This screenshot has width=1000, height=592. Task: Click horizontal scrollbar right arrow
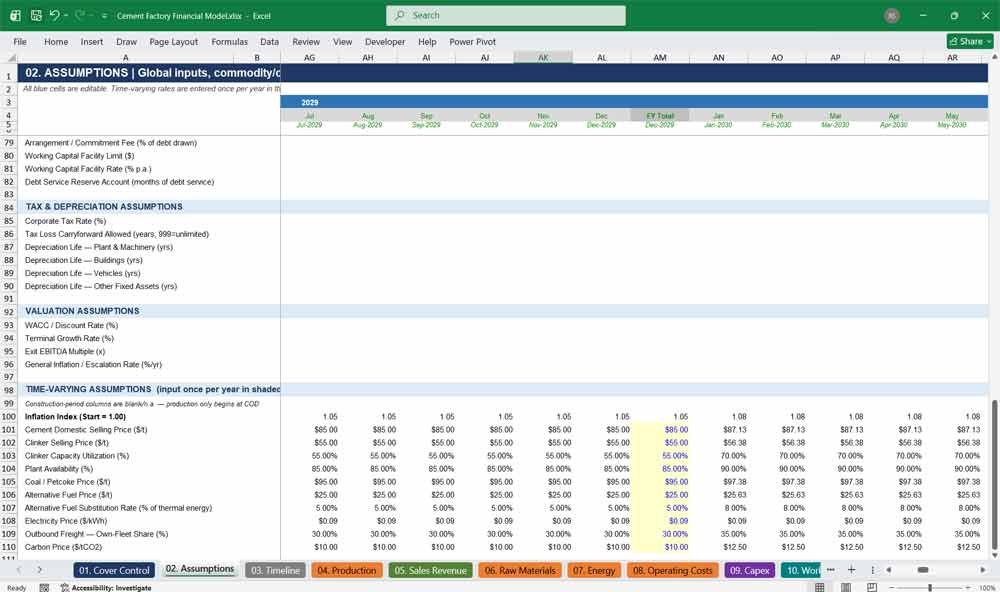[983, 570]
